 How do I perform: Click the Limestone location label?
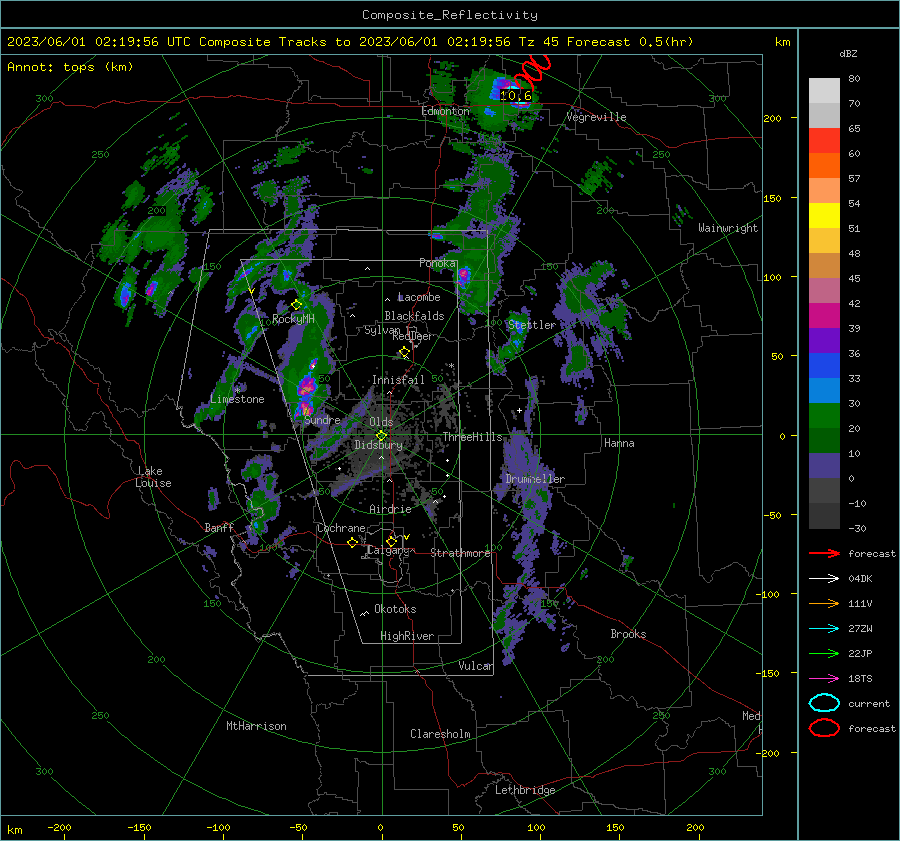(237, 399)
